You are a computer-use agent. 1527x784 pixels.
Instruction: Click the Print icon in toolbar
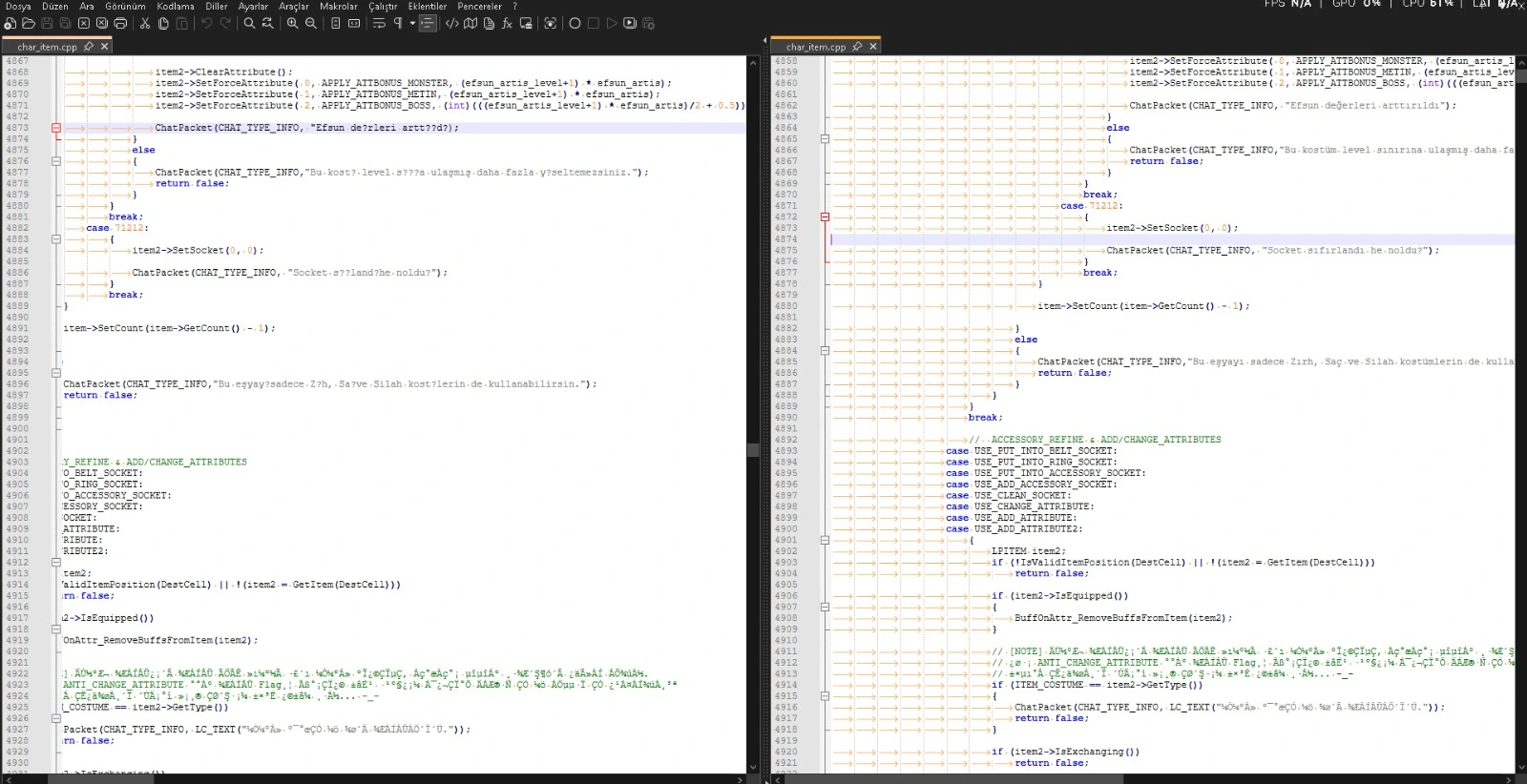point(120,23)
